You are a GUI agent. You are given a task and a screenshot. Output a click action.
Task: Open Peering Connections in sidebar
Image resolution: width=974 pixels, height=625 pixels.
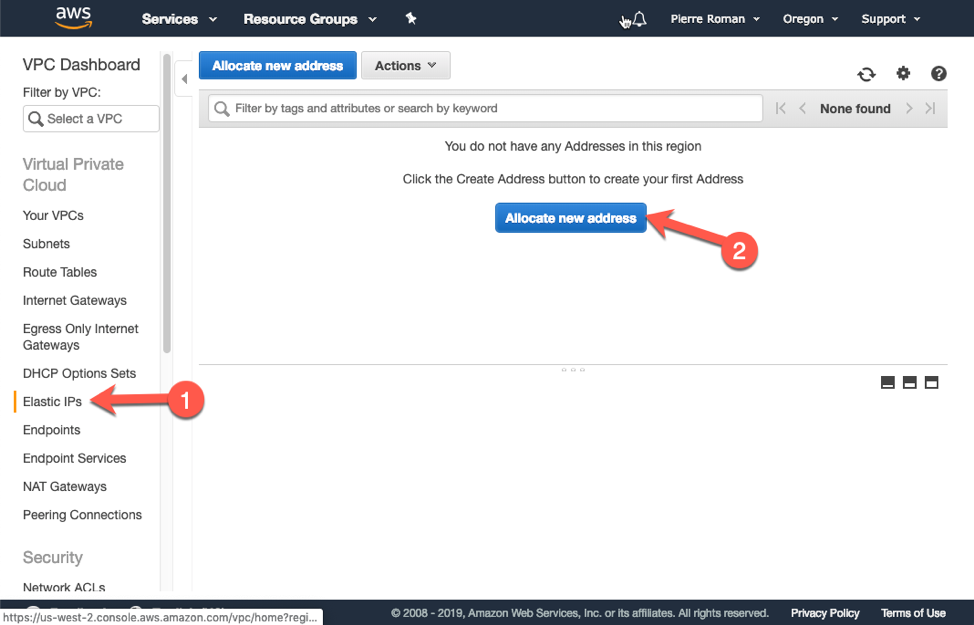point(82,515)
